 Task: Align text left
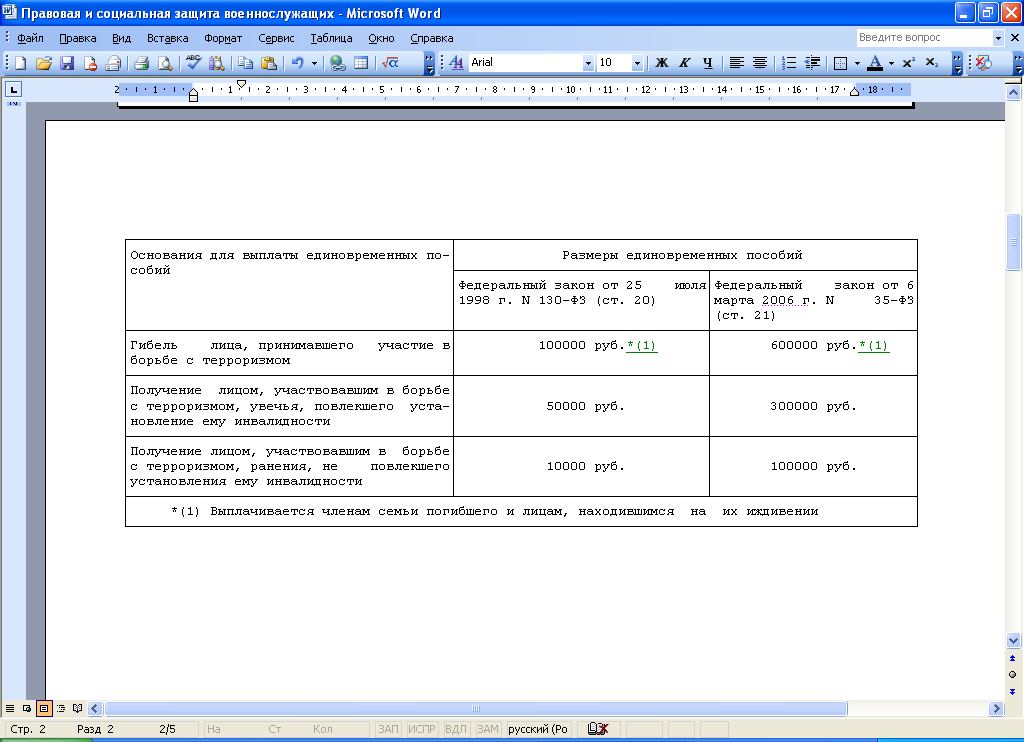pos(737,63)
